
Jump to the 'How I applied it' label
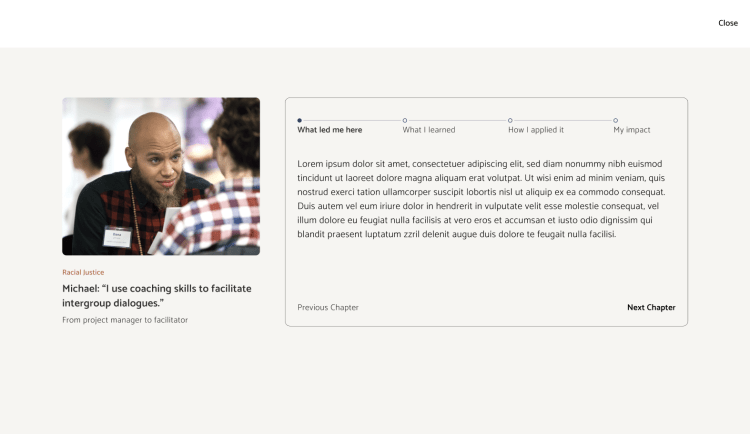[x=535, y=130]
